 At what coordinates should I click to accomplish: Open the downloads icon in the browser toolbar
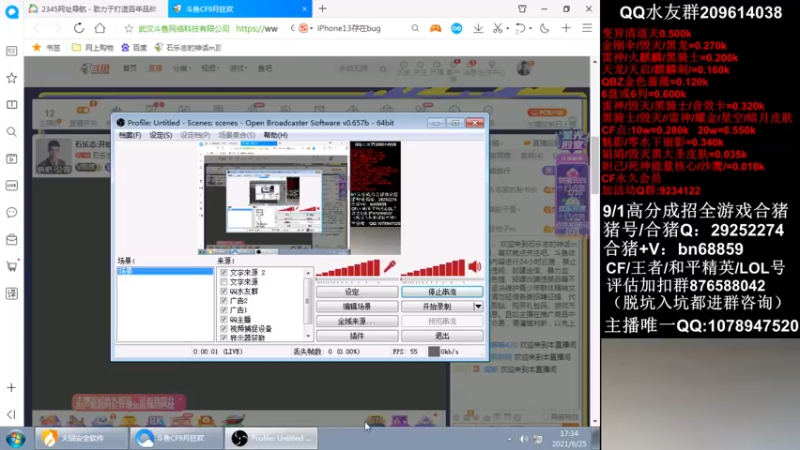(x=478, y=29)
